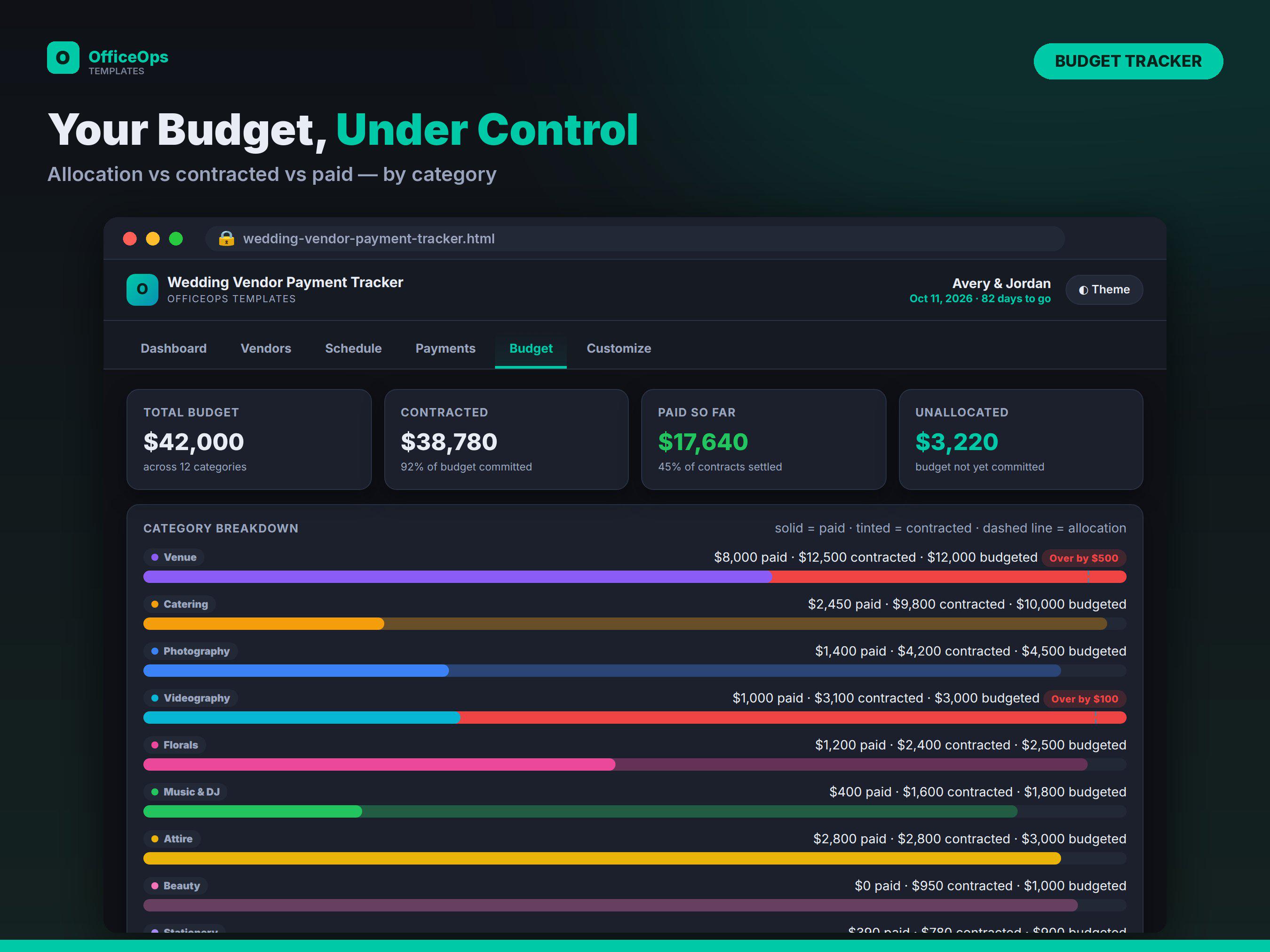Open the Schedule tab
Image resolution: width=1270 pixels, height=952 pixels.
(x=353, y=348)
